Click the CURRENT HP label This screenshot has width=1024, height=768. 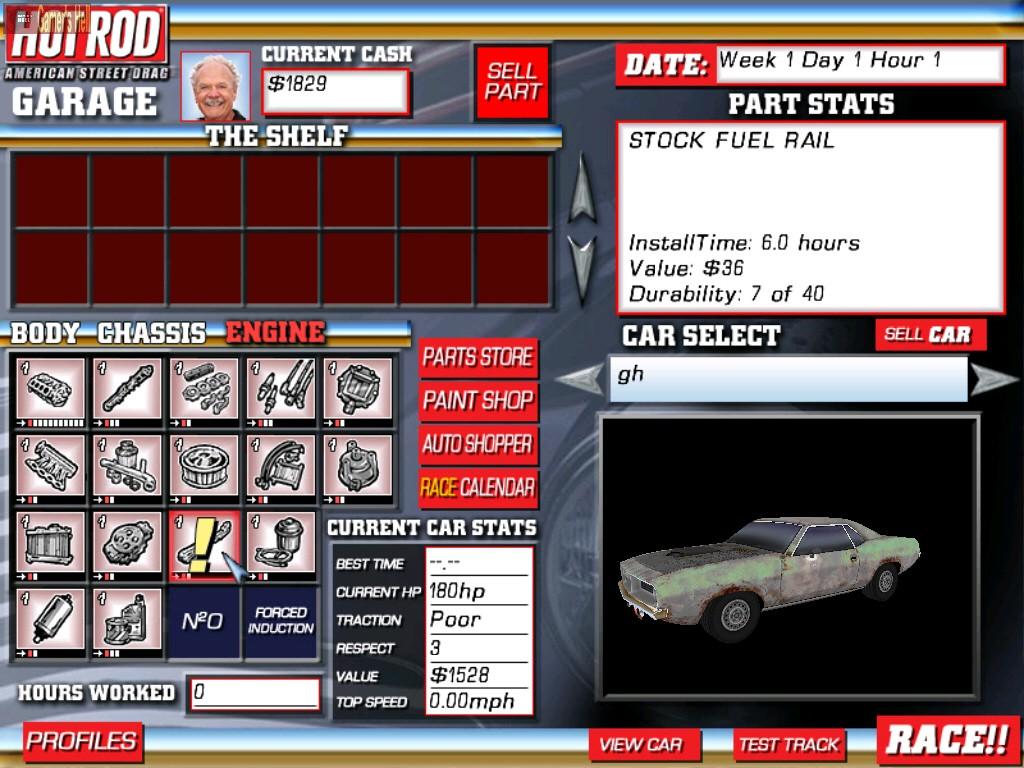click(378, 592)
